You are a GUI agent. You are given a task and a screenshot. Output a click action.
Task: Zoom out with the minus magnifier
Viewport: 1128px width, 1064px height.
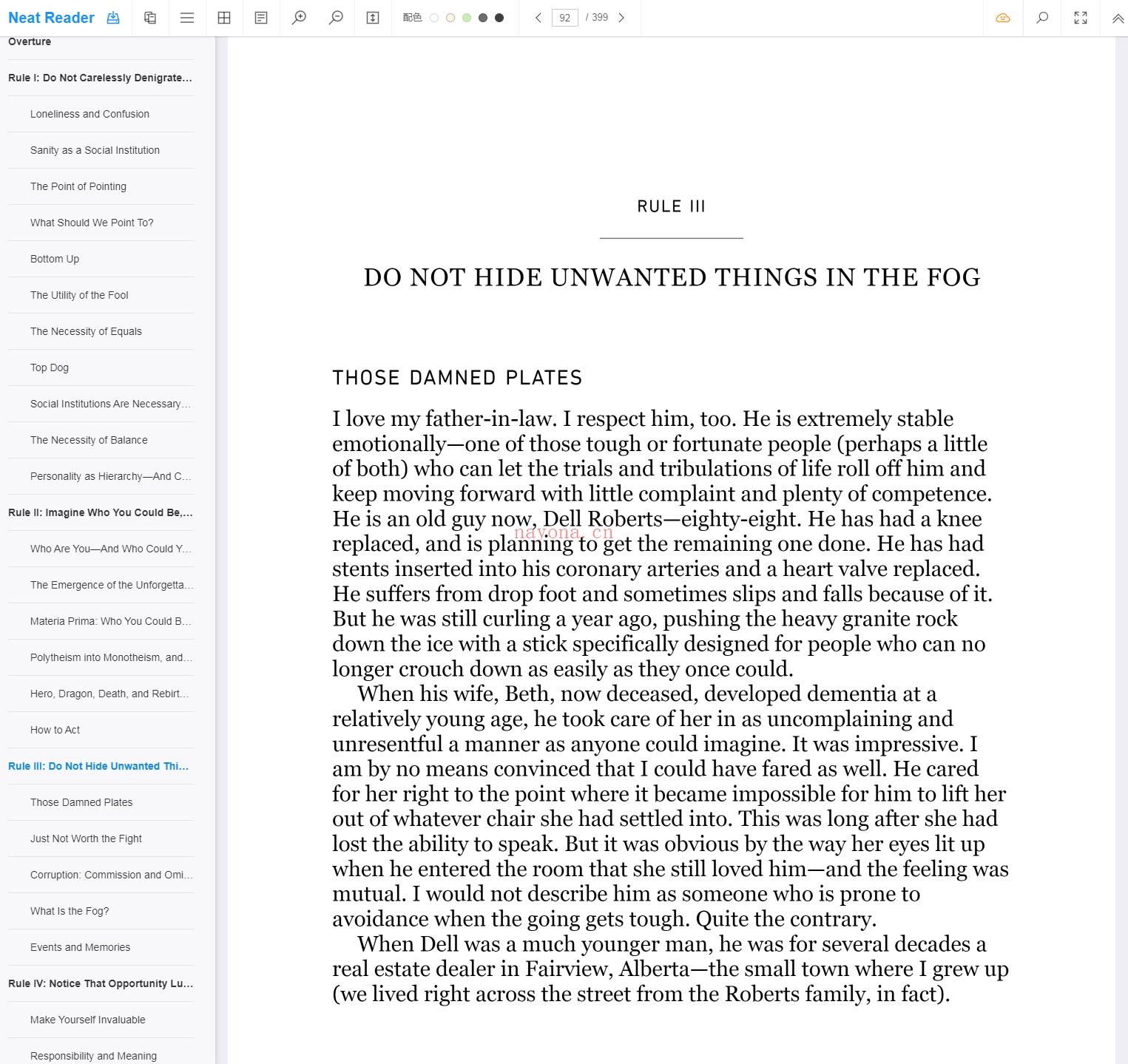[336, 18]
